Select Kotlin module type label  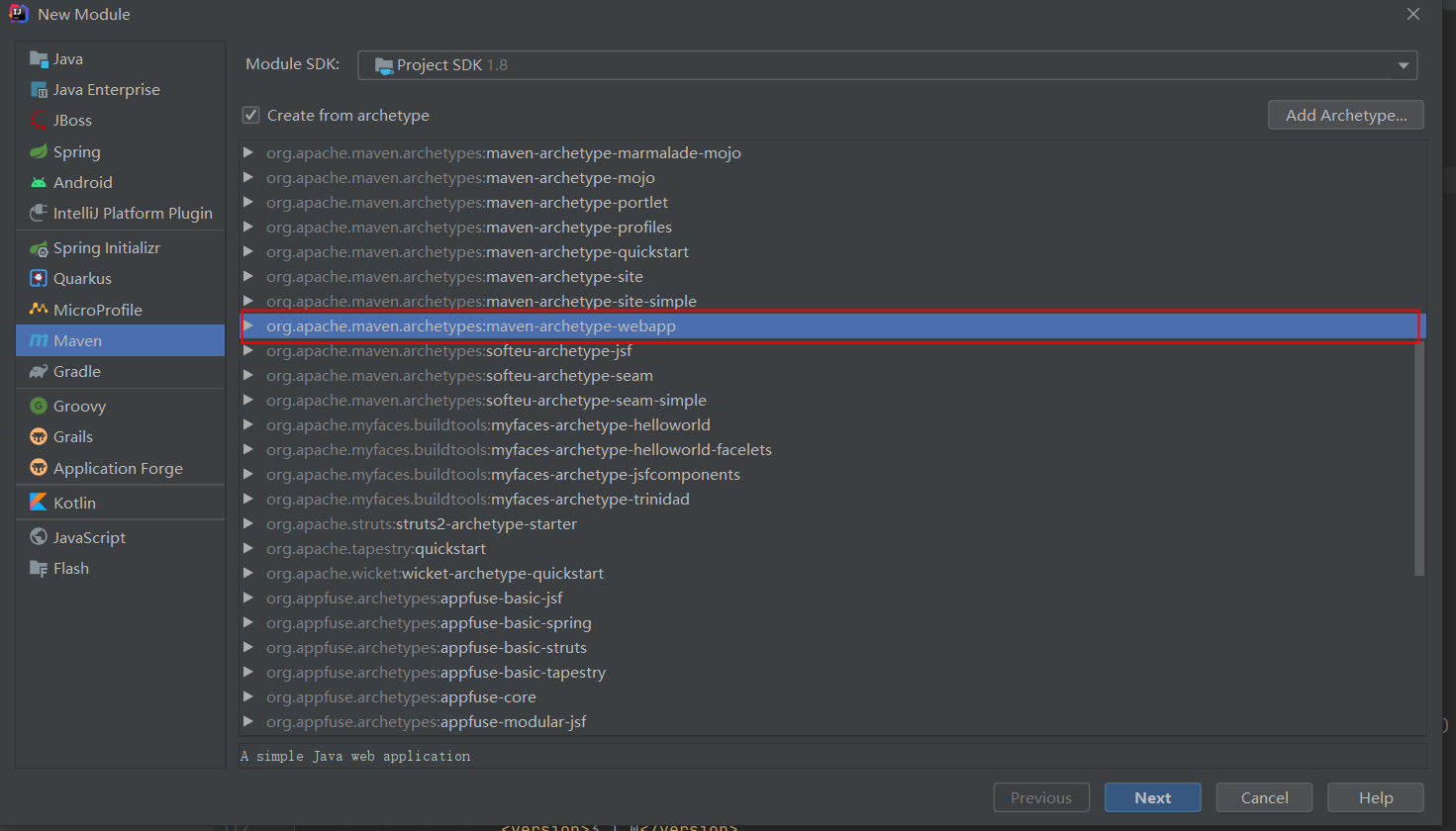click(75, 503)
